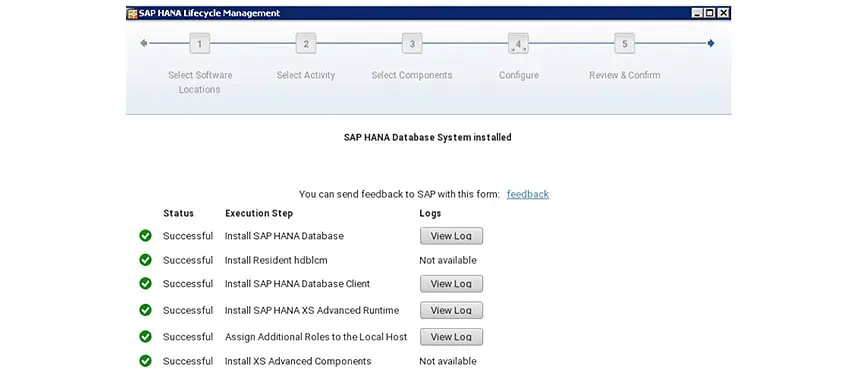Open the feedback link to SAP
The height and width of the screenshot is (375, 855).
pyautogui.click(x=528, y=194)
